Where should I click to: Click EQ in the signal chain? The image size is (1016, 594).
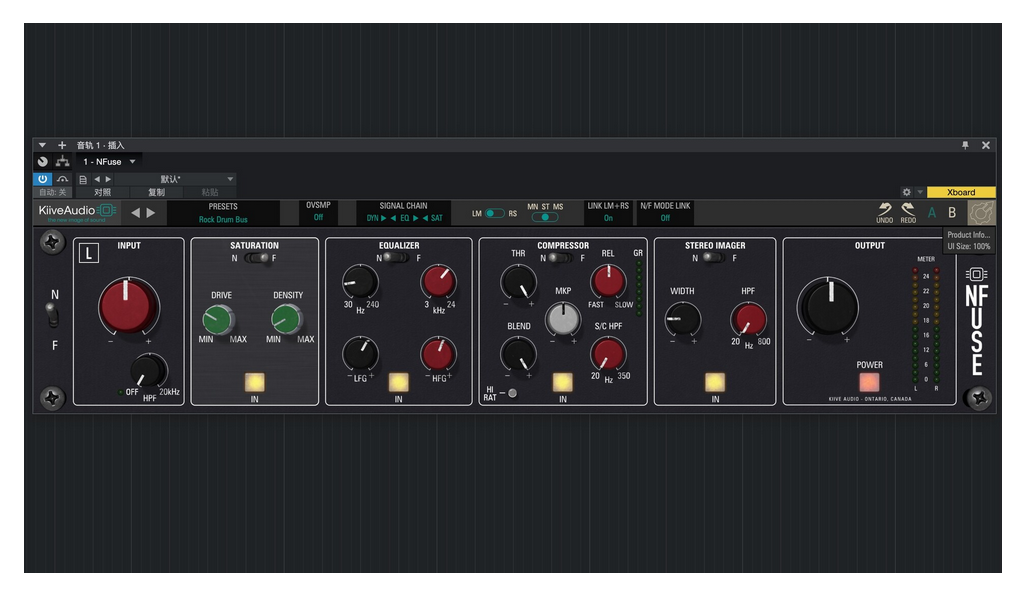404,218
